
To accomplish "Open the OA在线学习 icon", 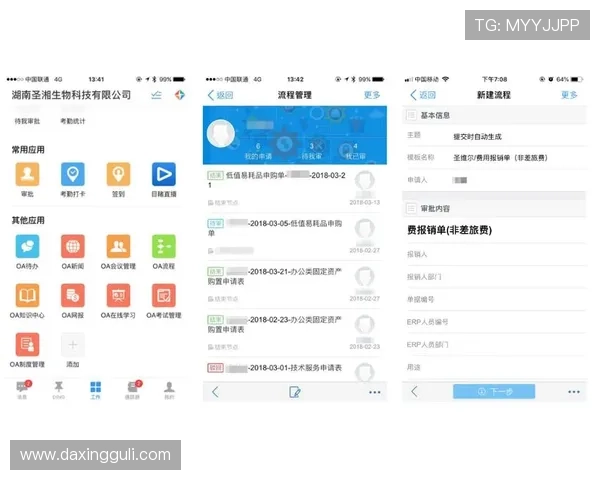I will point(118,295).
